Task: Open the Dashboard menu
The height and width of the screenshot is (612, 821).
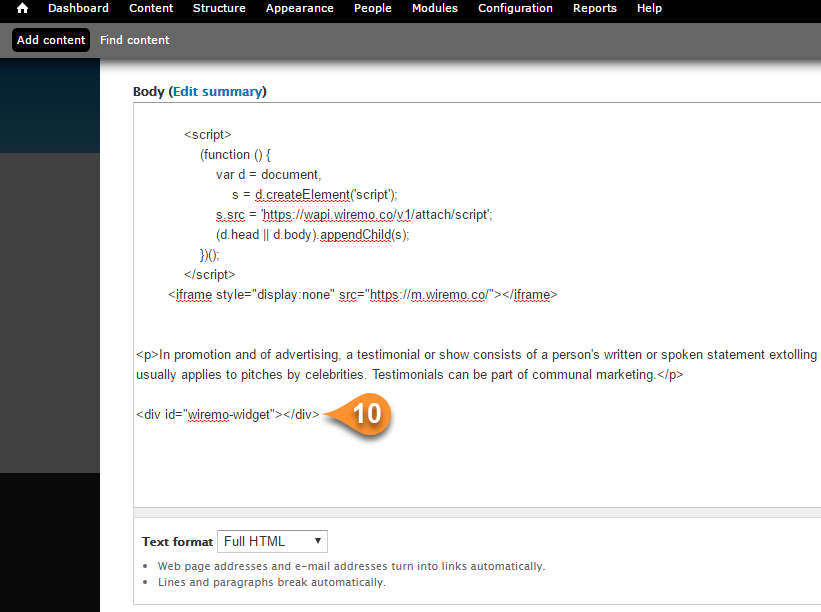Action: 79,8
